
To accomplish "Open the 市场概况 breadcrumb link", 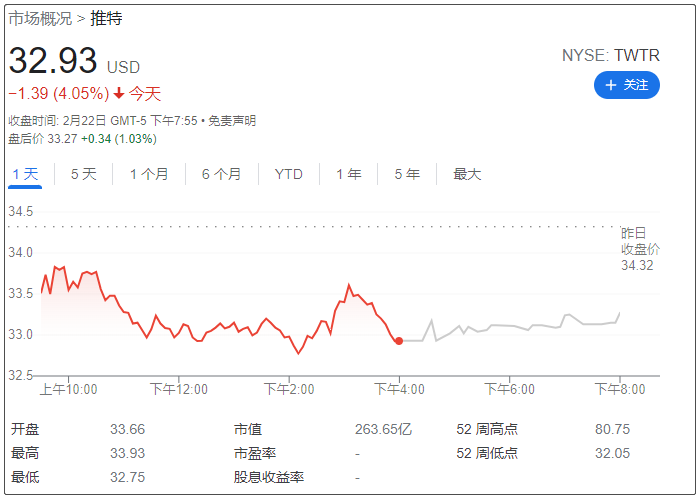I will [x=40, y=19].
